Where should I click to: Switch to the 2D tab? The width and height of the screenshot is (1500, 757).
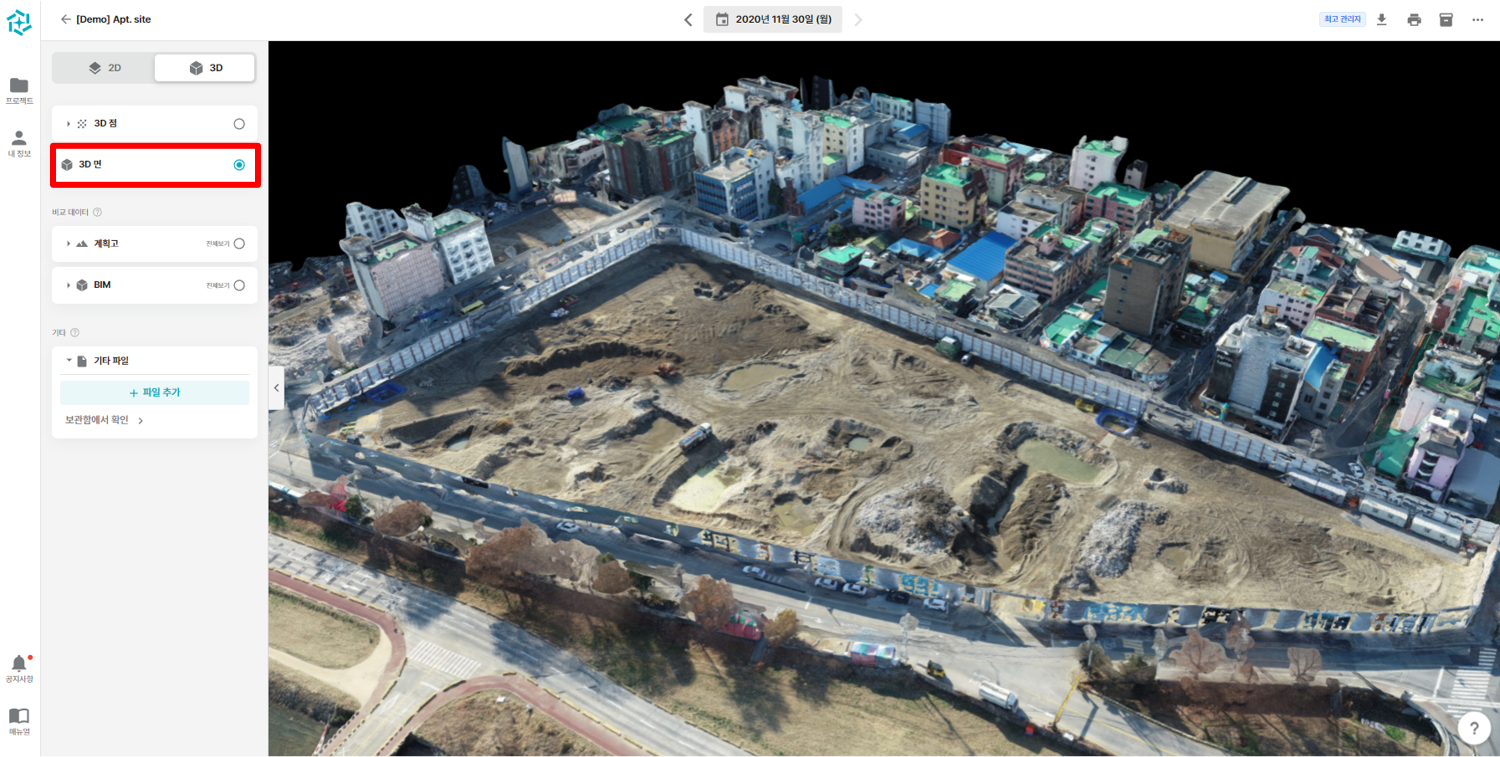[x=104, y=67]
